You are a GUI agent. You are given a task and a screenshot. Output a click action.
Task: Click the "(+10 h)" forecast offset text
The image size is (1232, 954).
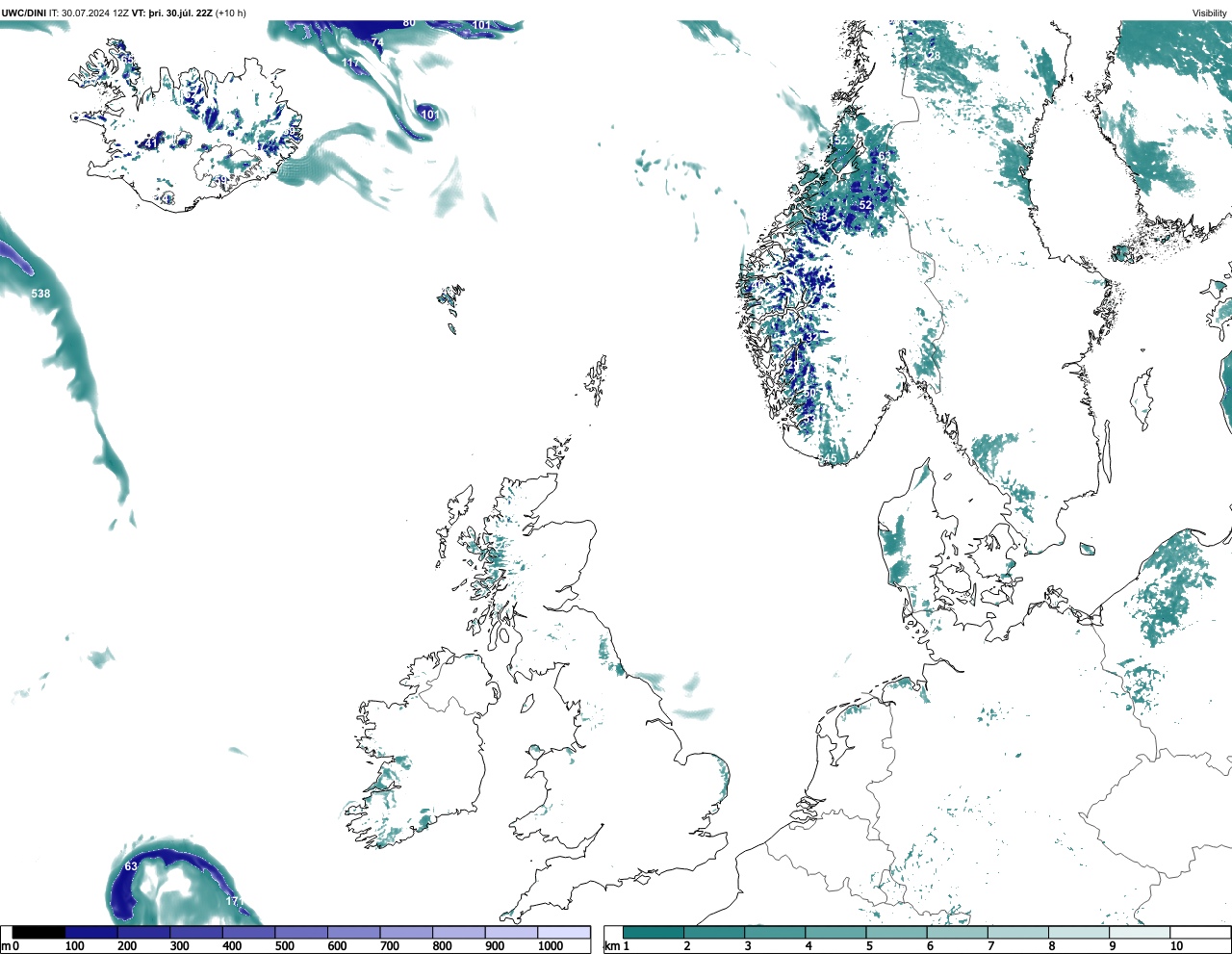pos(231,13)
